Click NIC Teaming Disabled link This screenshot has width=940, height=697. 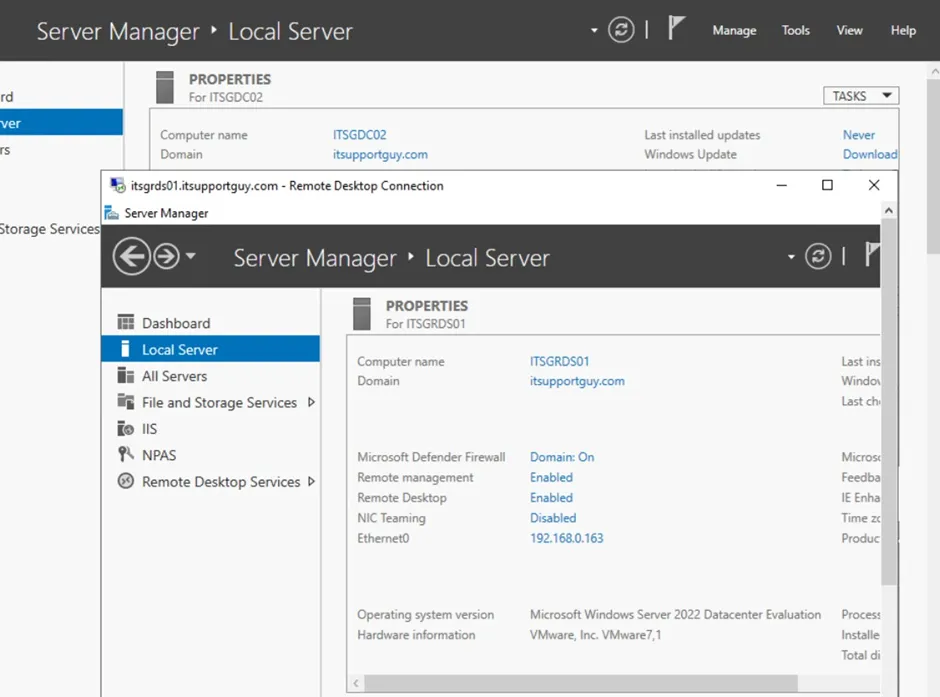point(553,518)
